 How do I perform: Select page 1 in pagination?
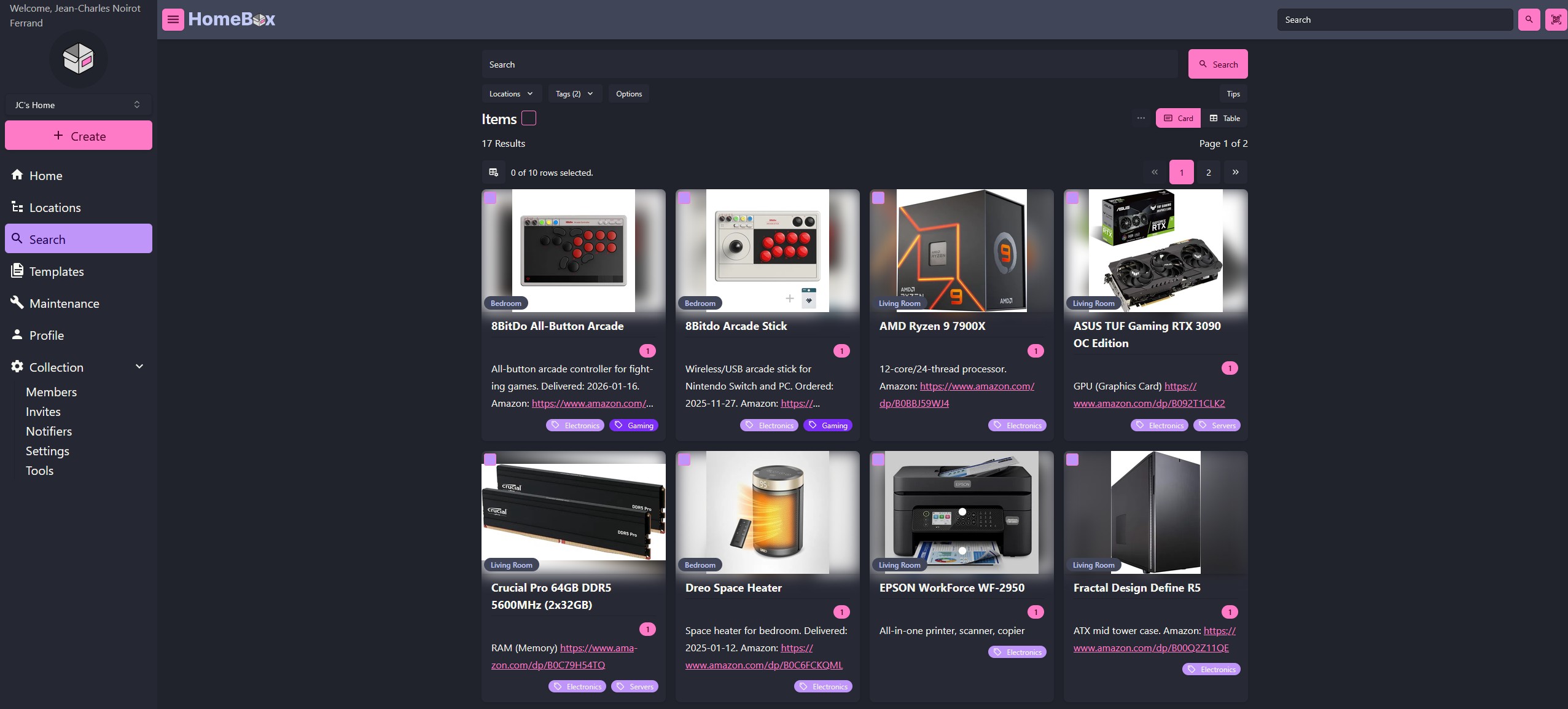point(1182,172)
